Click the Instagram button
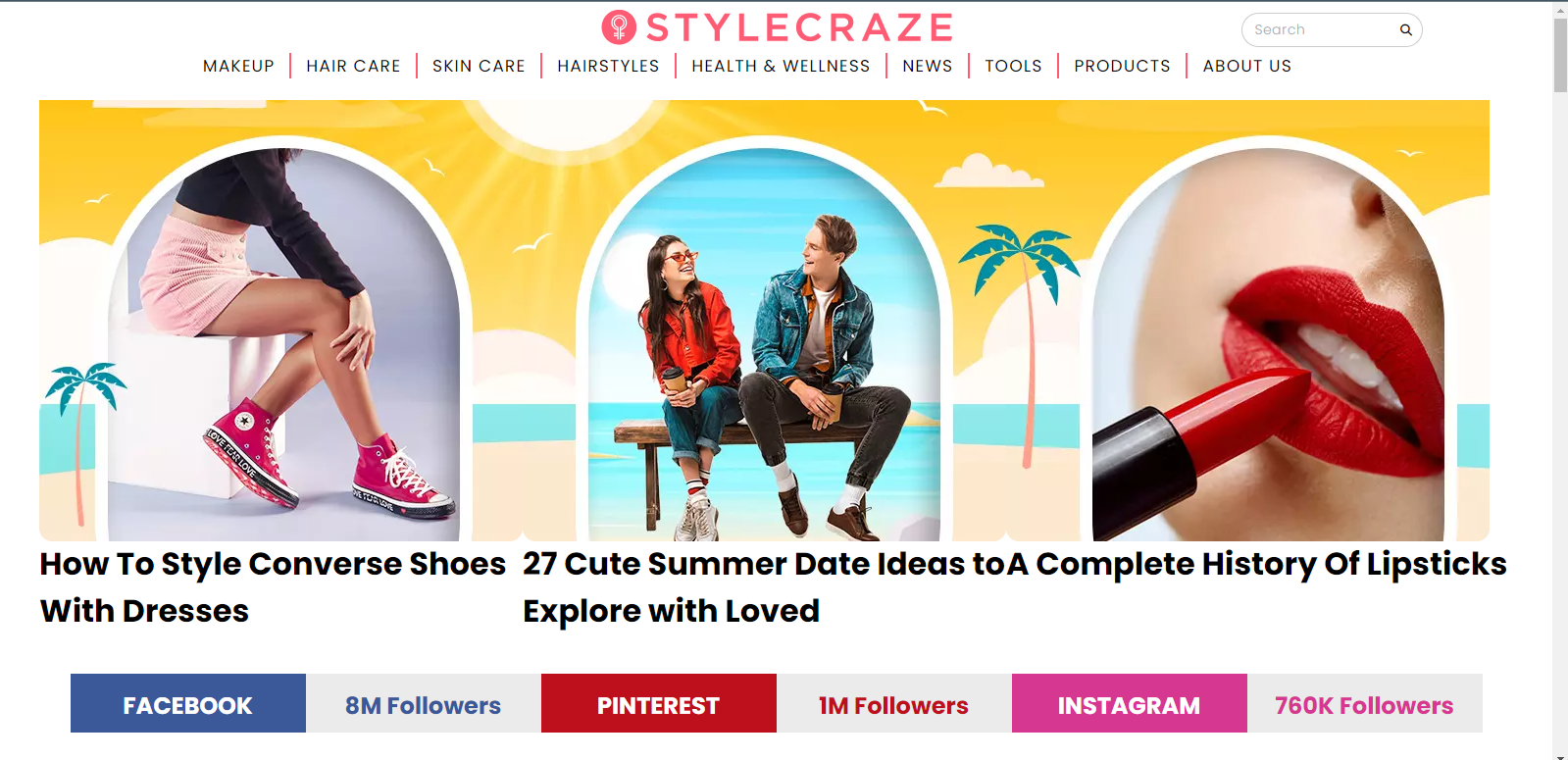1568x760 pixels. (x=1130, y=703)
